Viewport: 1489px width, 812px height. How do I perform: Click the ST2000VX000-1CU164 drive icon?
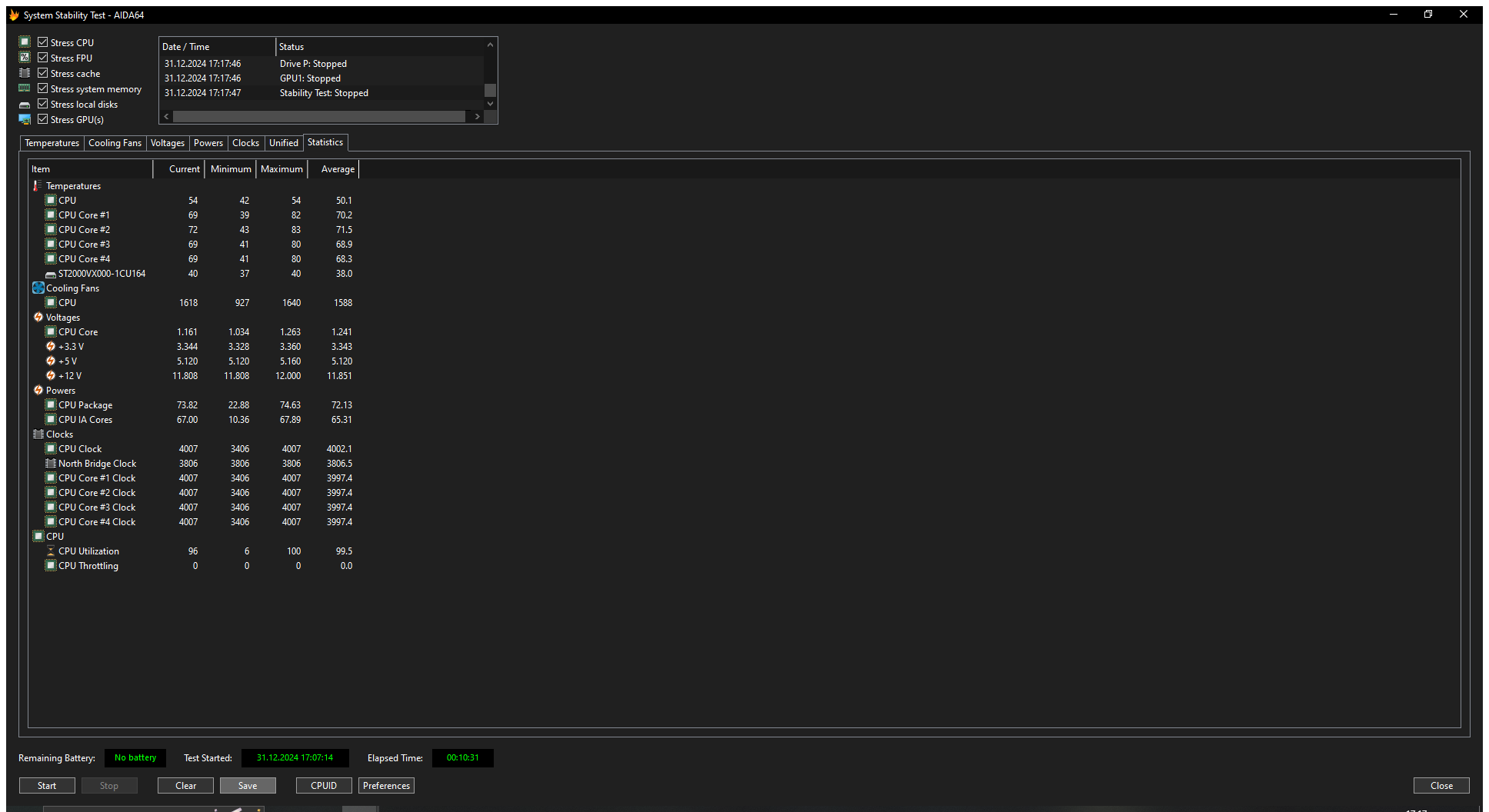51,274
